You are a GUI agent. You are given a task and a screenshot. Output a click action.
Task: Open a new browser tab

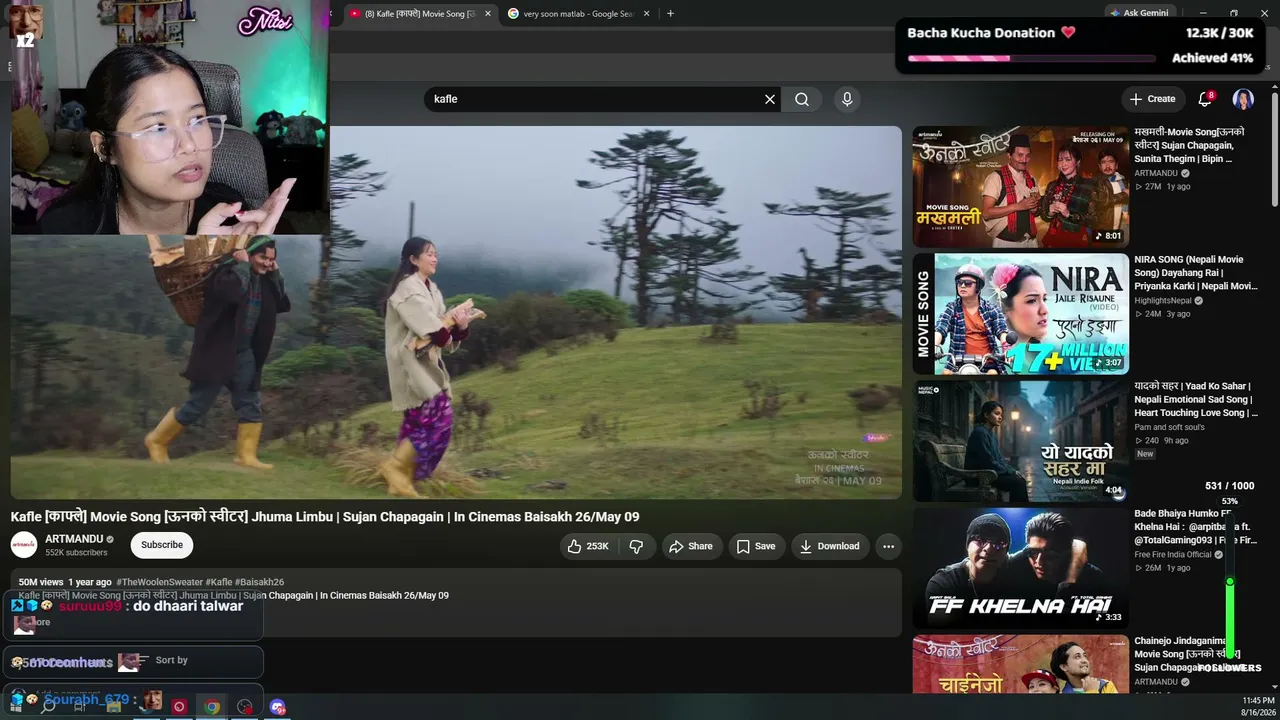(670, 14)
